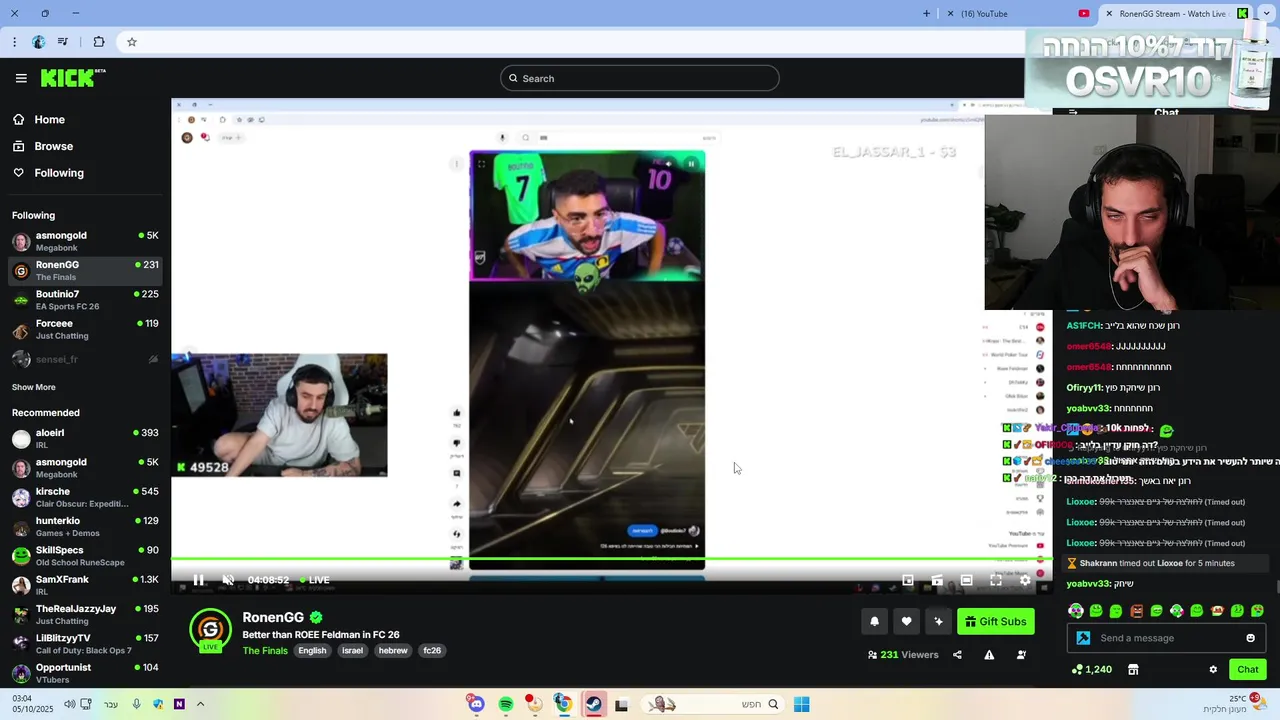Select RonenGG channel in Following list

(x=85, y=270)
